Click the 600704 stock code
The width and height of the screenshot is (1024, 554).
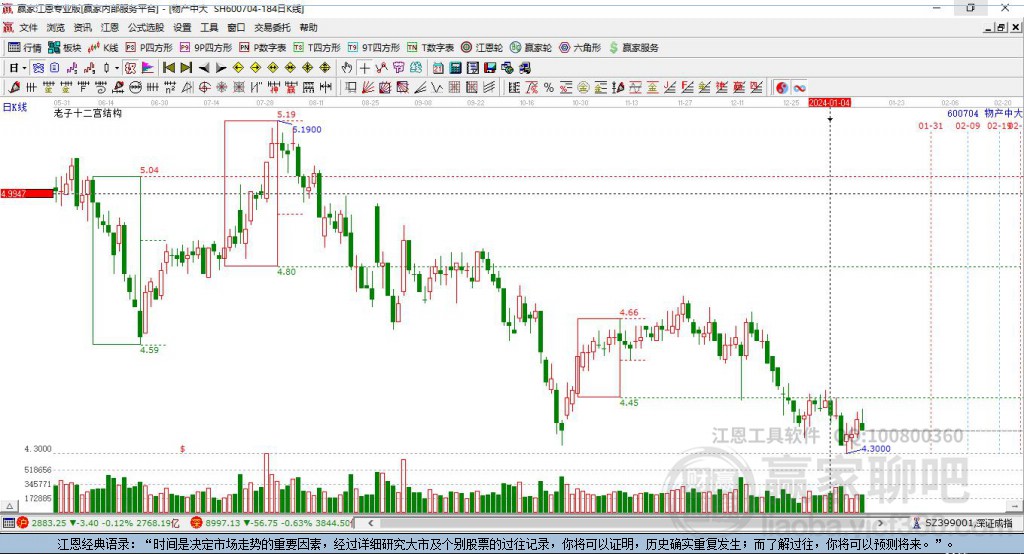tap(963, 113)
